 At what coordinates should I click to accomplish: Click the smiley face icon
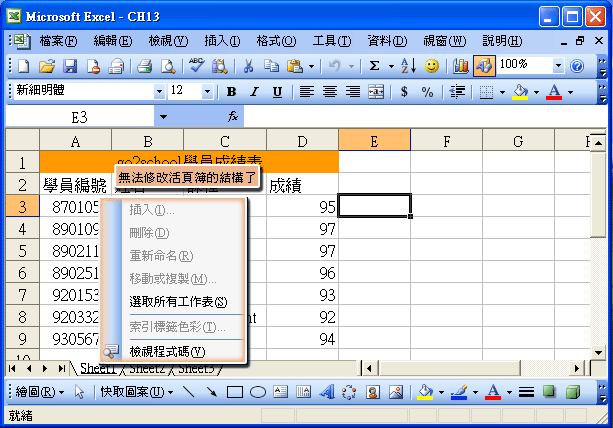[432, 66]
